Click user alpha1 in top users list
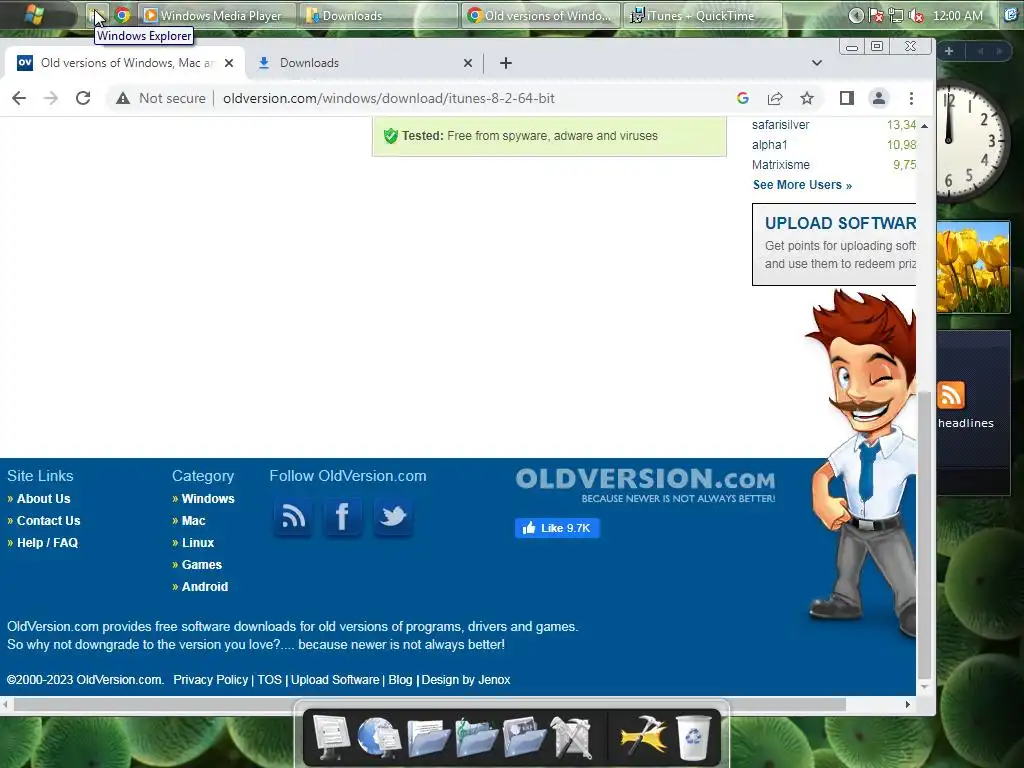Viewport: 1024px width, 768px height. (769, 145)
